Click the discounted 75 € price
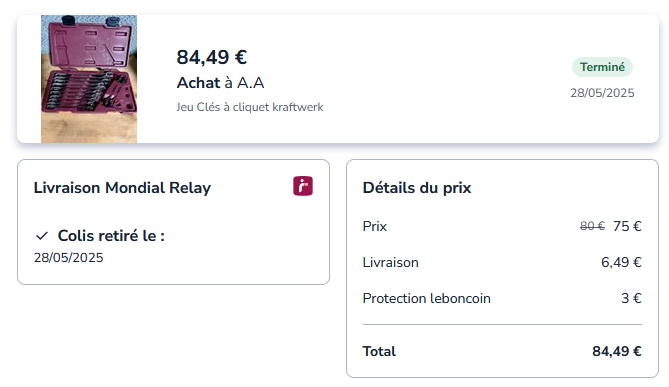This screenshot has width=669, height=387. tap(627, 226)
